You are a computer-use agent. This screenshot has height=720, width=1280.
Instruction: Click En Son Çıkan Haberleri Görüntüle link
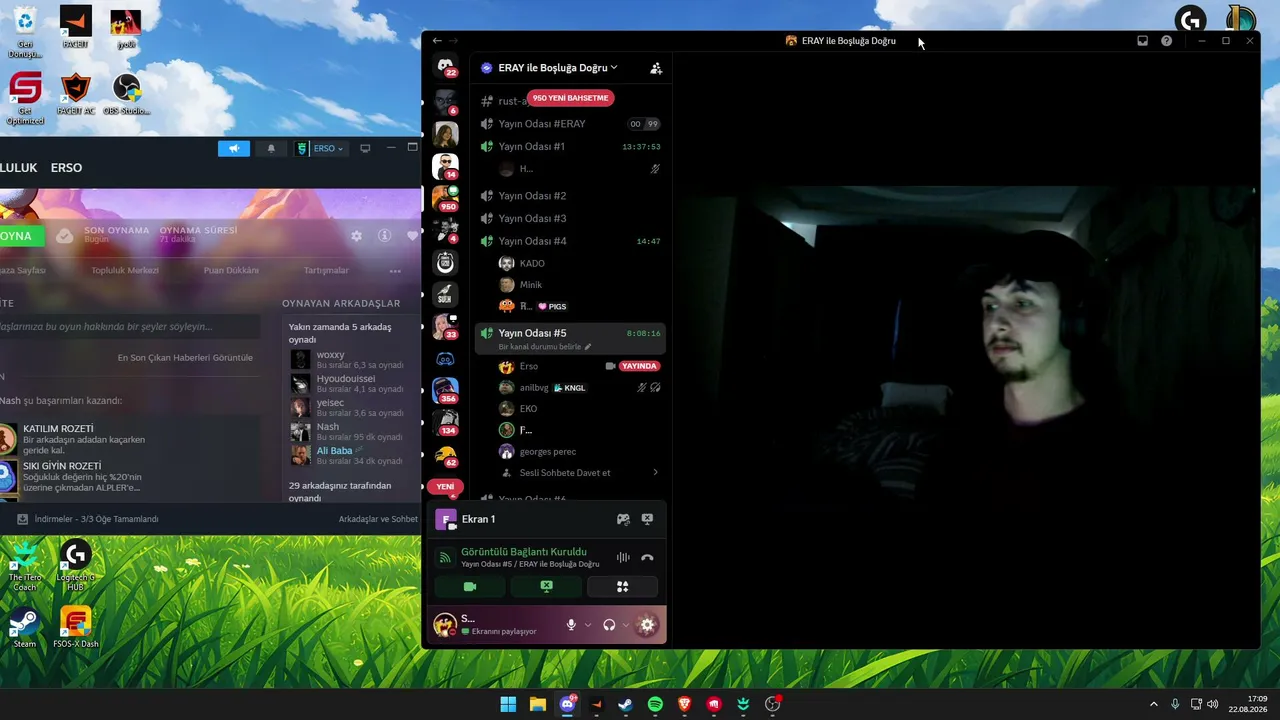[x=185, y=358]
